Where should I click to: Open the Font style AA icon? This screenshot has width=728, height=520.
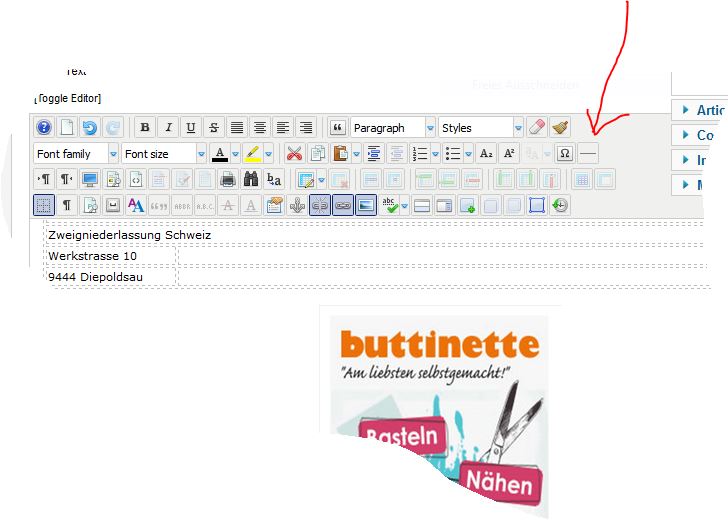pos(136,205)
